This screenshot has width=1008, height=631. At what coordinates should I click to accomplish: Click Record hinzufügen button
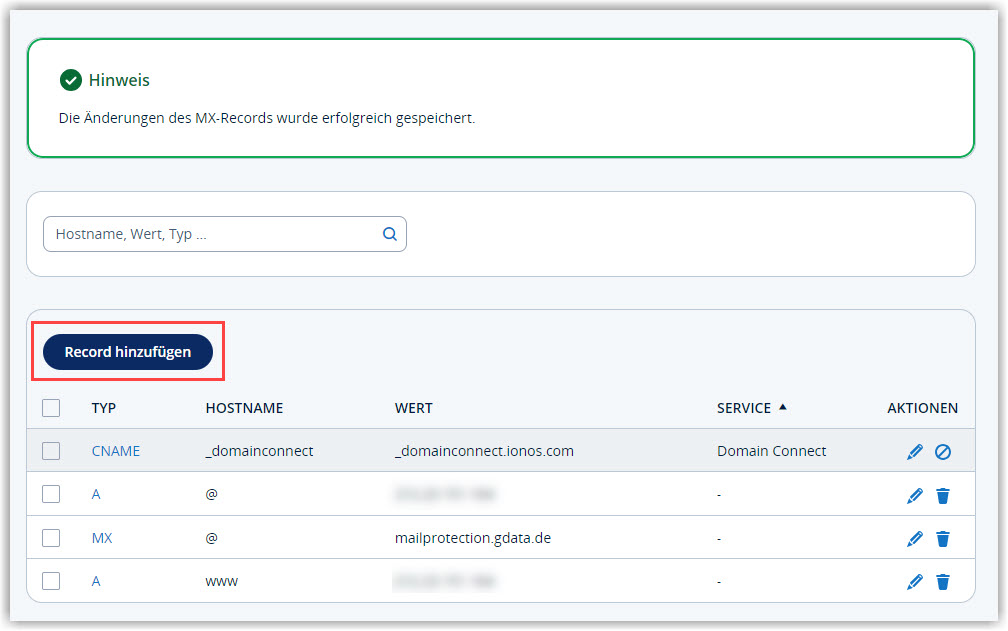128,352
